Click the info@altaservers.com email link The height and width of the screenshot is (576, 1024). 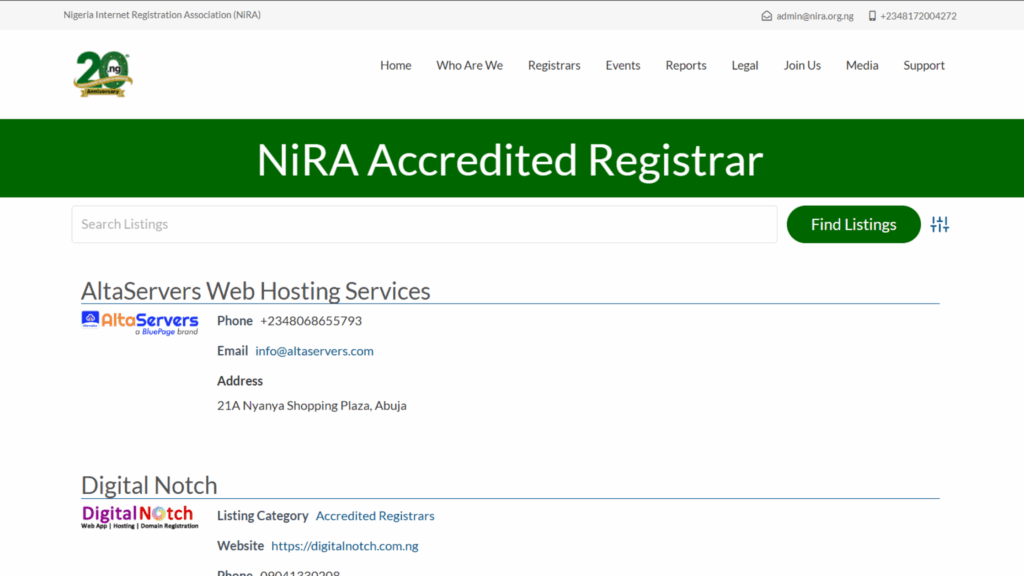(314, 351)
